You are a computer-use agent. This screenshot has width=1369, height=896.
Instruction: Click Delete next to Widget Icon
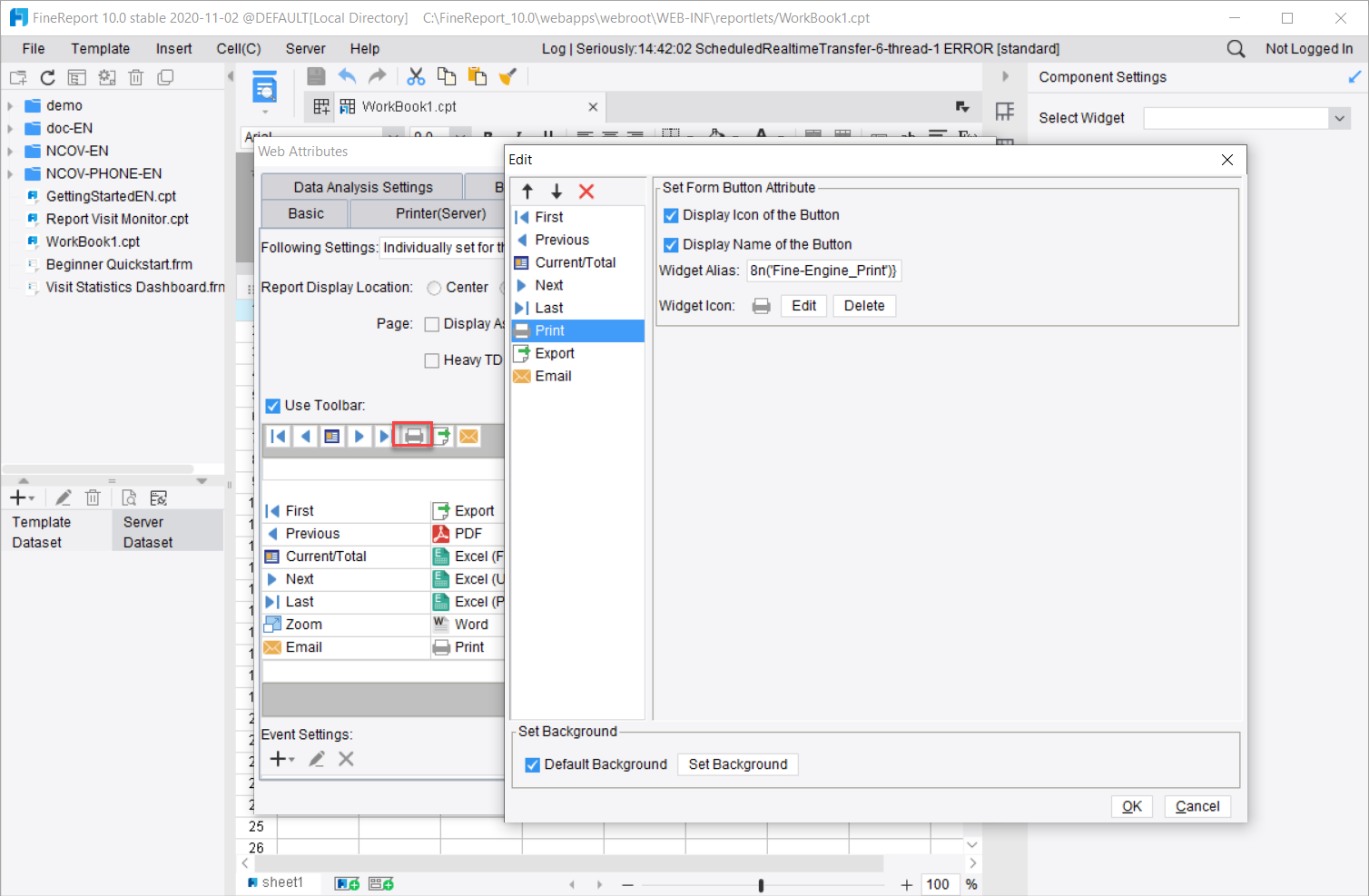coord(864,306)
